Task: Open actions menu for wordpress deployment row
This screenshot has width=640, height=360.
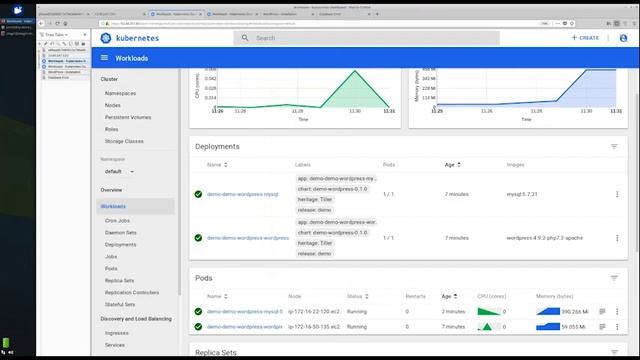Action: click(x=617, y=238)
